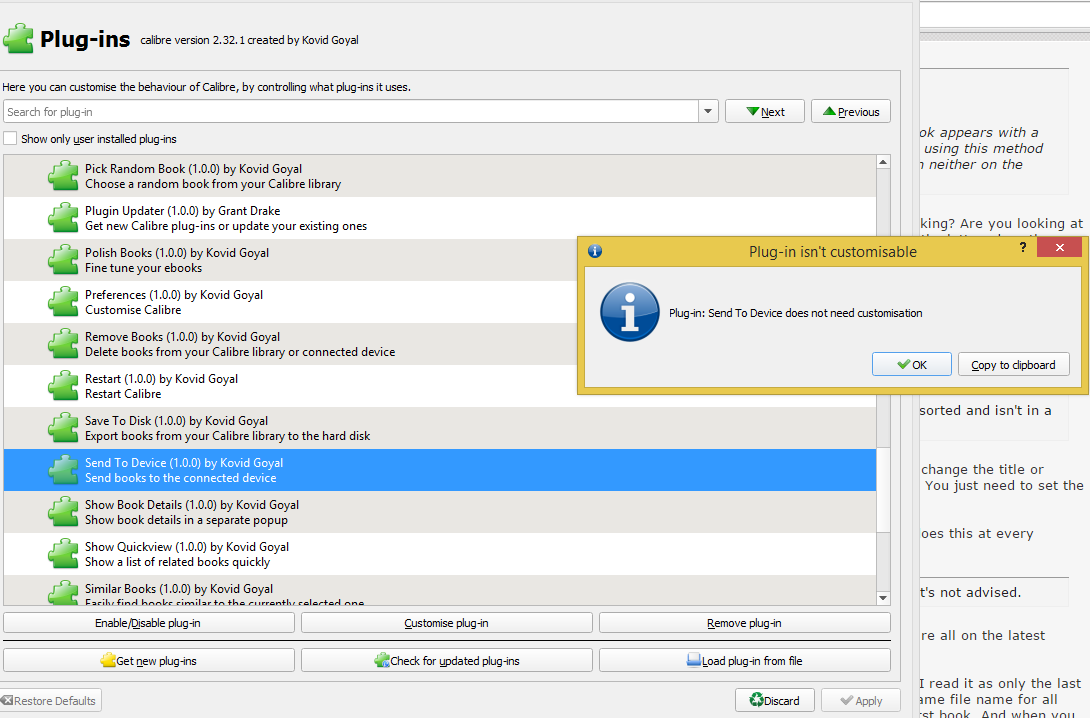Image resolution: width=1090 pixels, height=718 pixels.
Task: Click Remove plug-in button
Action: coord(745,623)
